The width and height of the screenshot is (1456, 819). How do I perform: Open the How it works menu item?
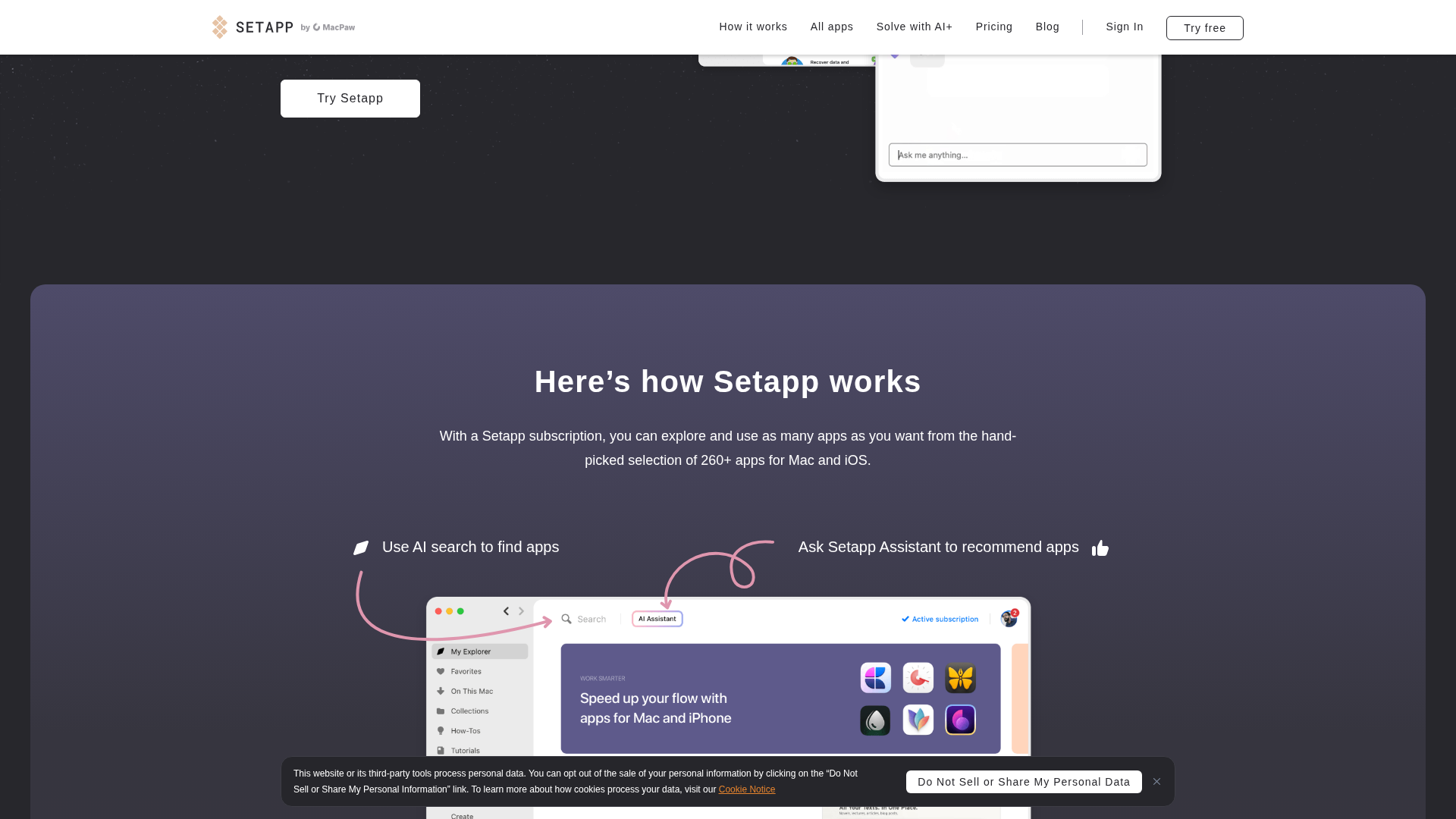coord(753,27)
